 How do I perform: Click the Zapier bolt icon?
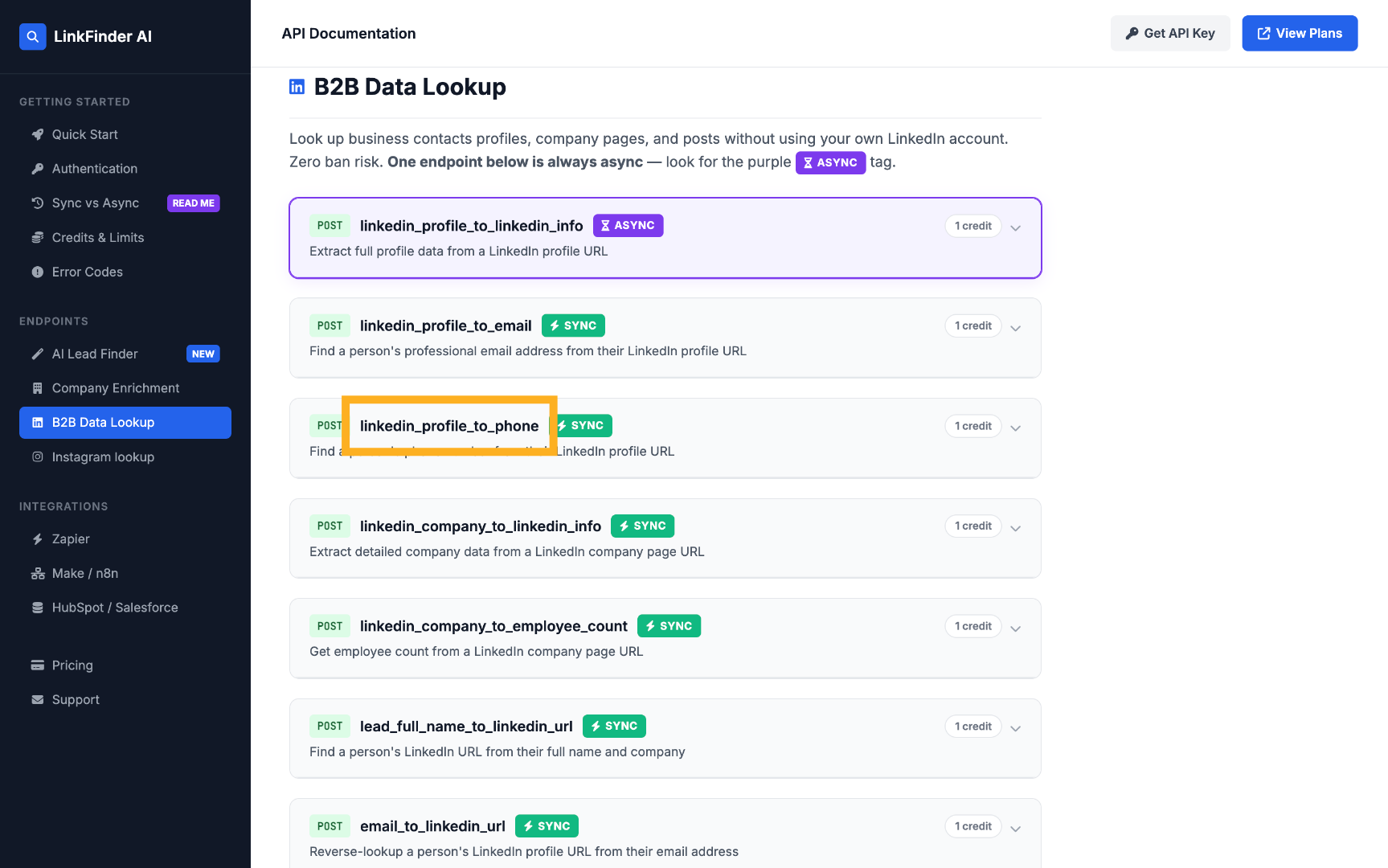pos(38,539)
